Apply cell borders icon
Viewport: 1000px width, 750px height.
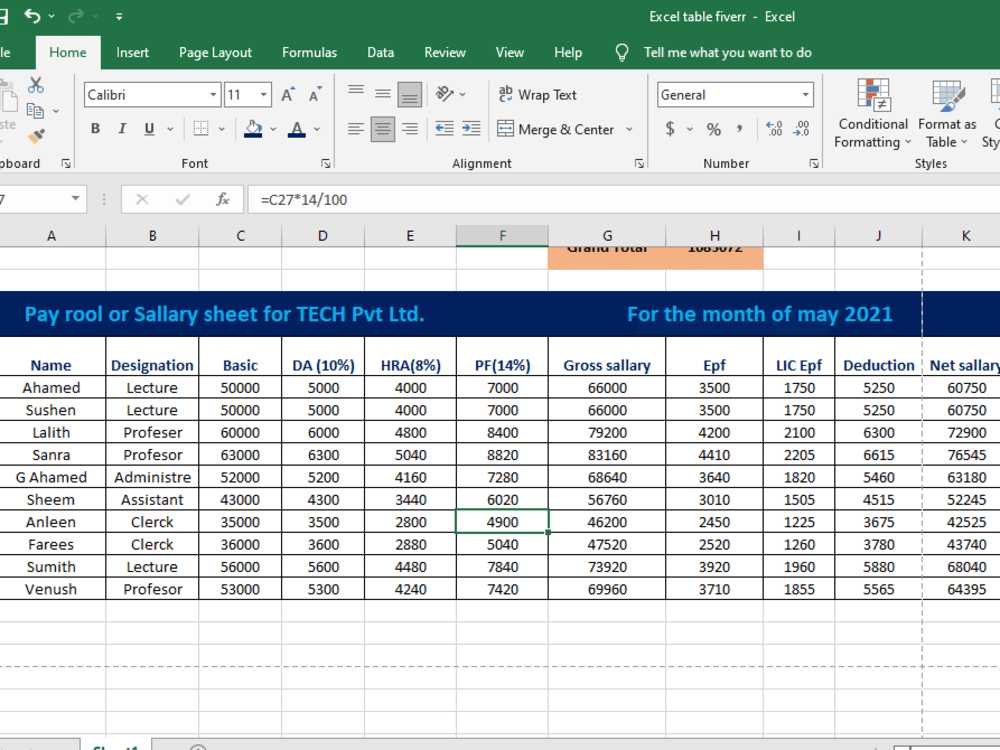(x=201, y=129)
